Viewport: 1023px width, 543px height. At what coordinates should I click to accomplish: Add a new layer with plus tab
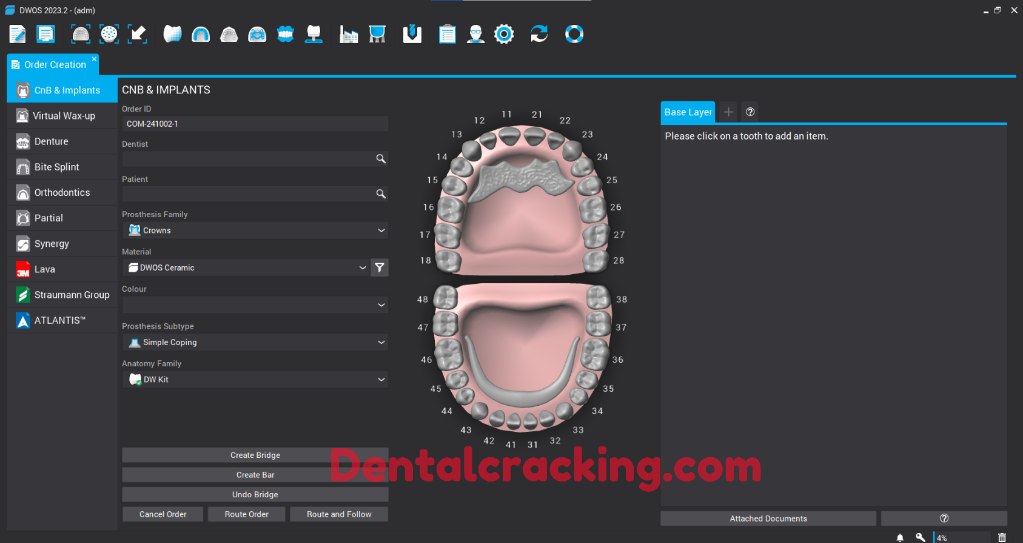pyautogui.click(x=728, y=112)
